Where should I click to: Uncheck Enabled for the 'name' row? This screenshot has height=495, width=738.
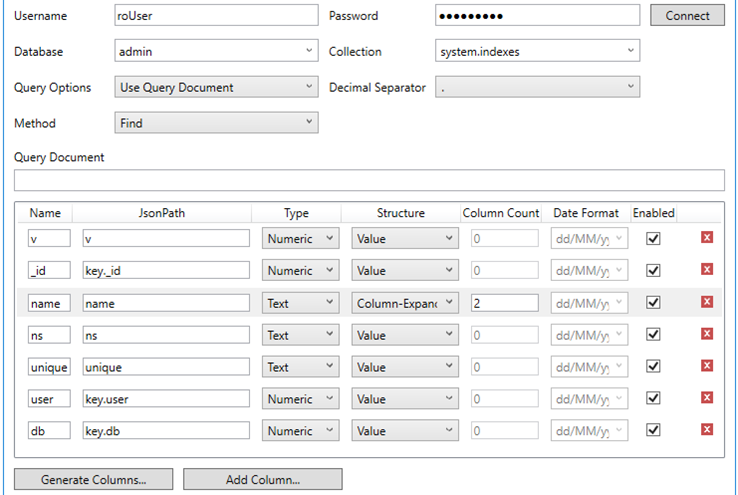click(654, 303)
